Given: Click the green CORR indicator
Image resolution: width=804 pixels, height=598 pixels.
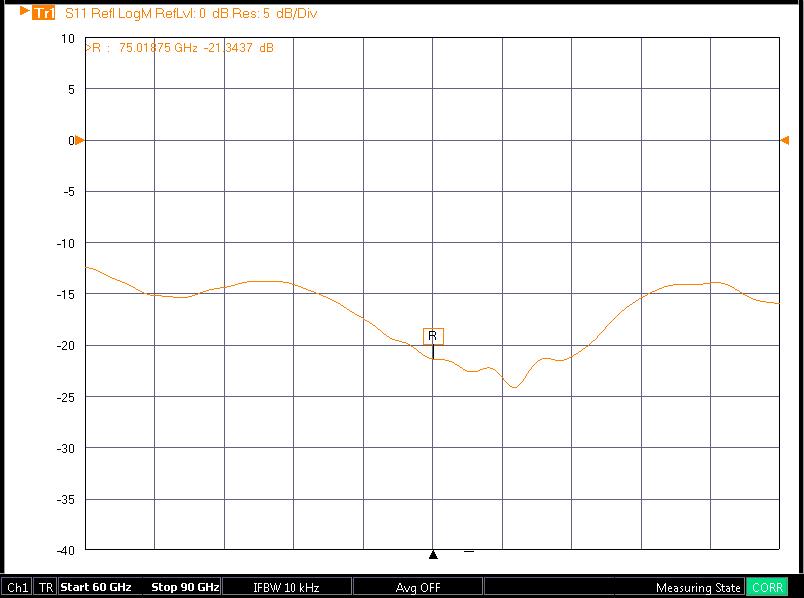Looking at the screenshot, I should click(767, 587).
